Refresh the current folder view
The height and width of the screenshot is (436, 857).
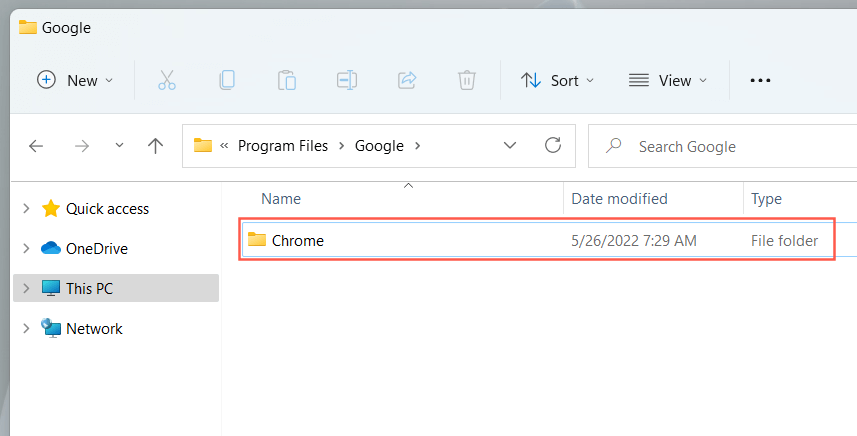click(x=553, y=146)
